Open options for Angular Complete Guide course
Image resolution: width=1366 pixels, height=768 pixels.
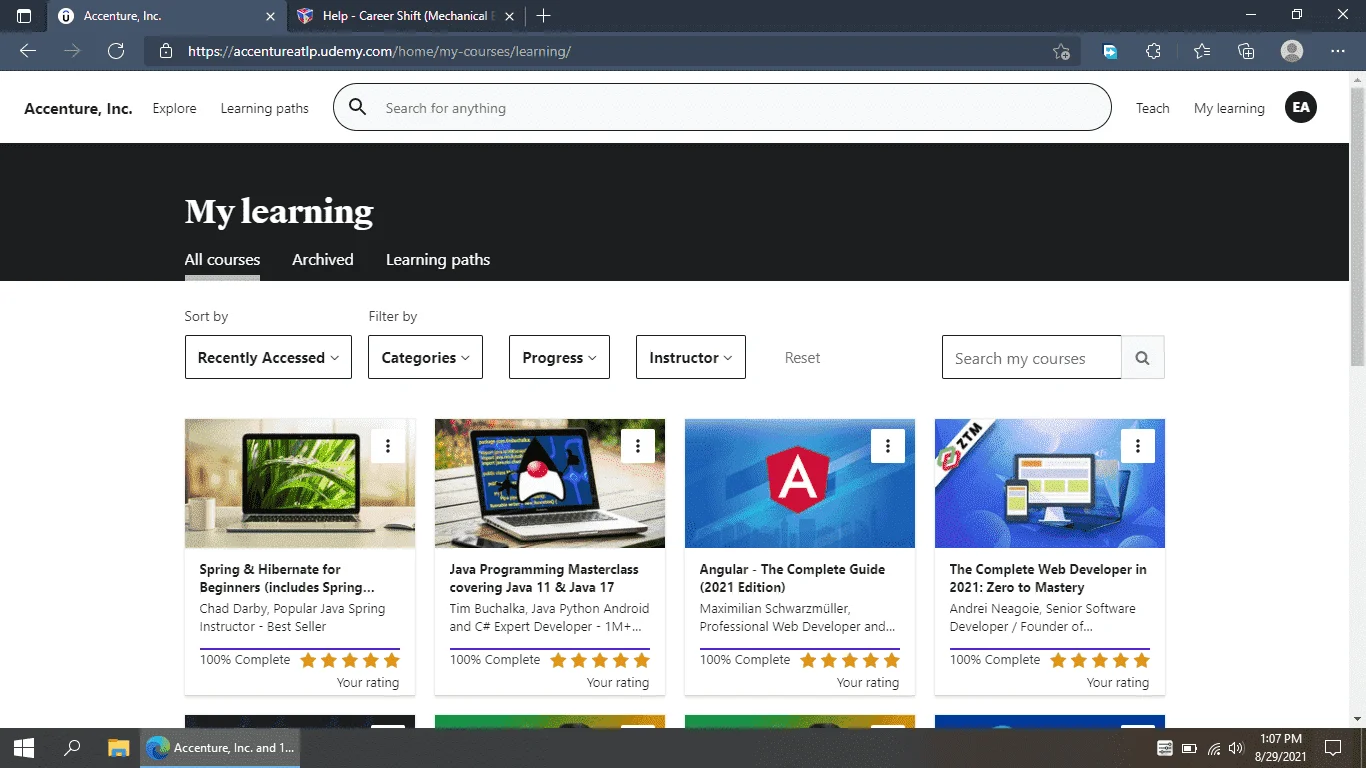888,446
